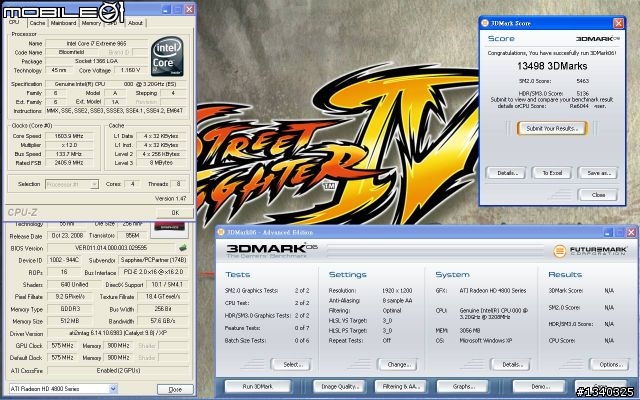
Task: Open the Mainboard tab in CPU-Z
Action: pyautogui.click(x=63, y=23)
